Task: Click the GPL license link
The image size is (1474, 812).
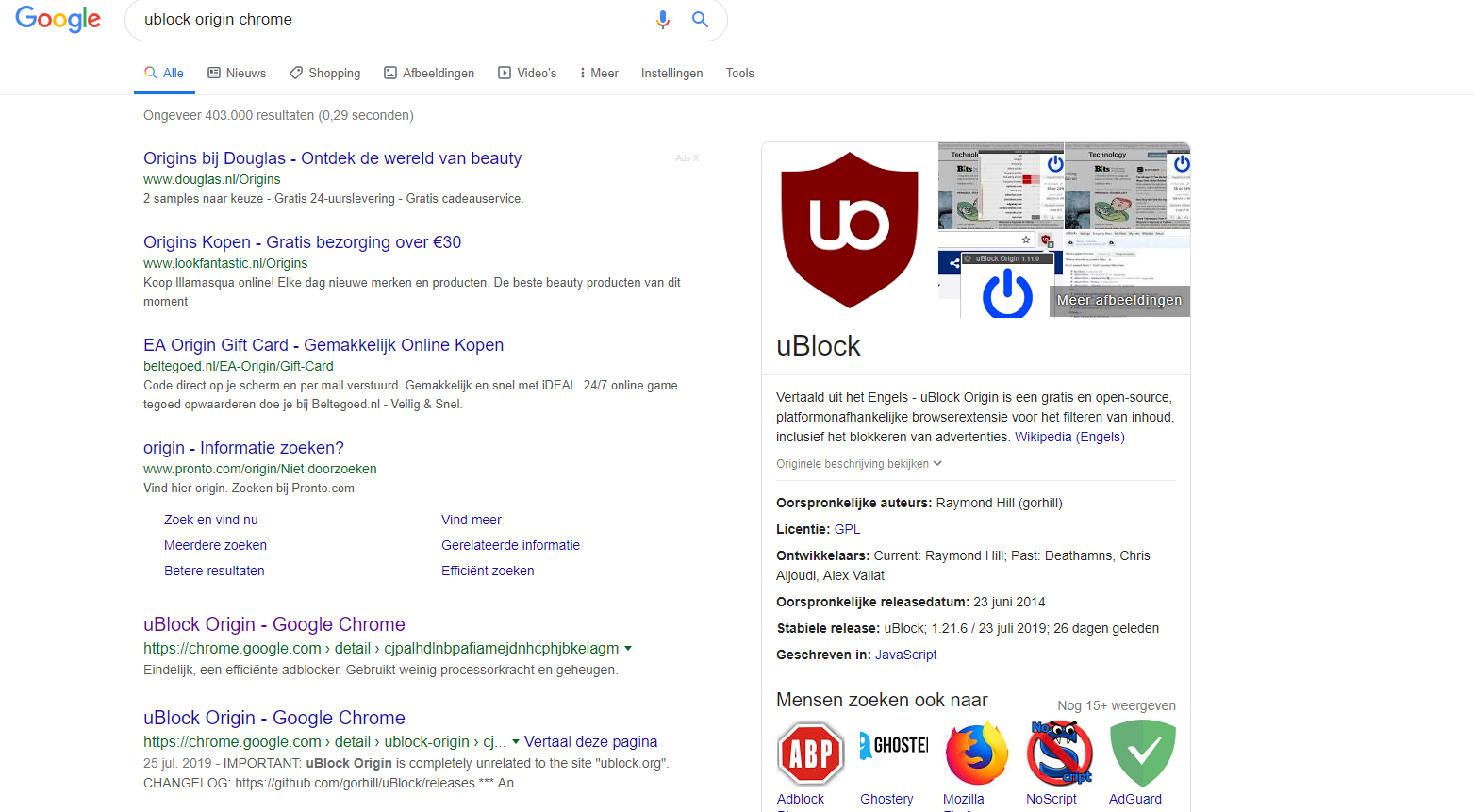Action: click(847, 529)
